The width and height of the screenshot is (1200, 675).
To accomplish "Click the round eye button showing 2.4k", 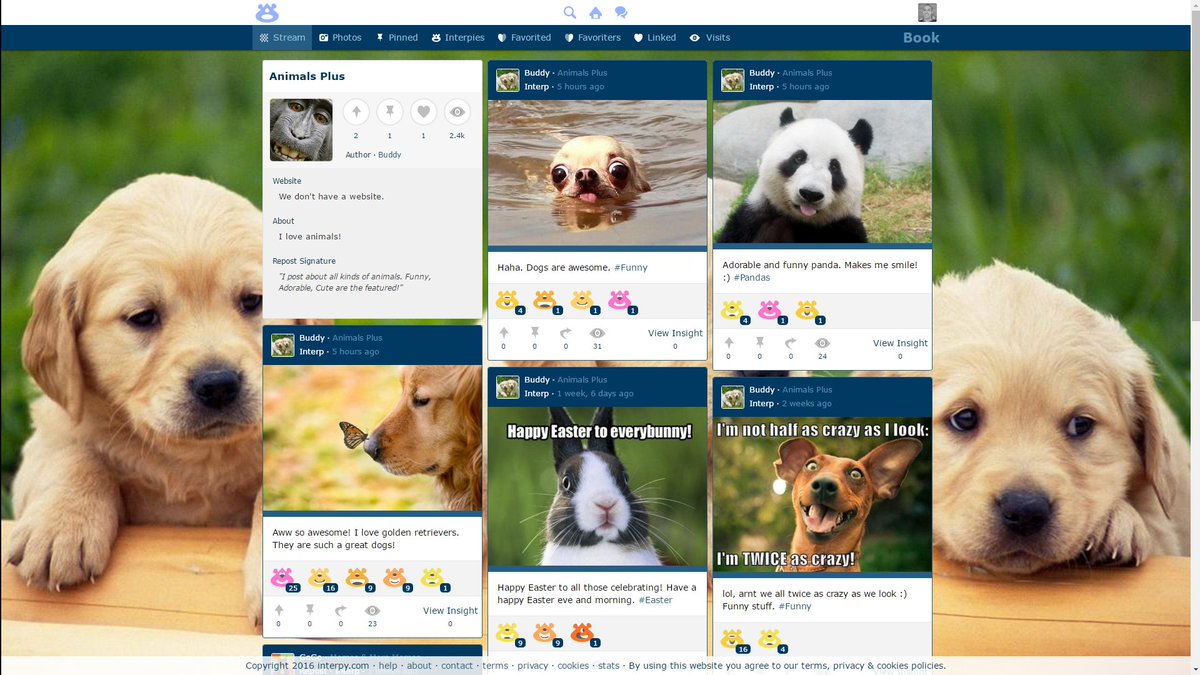I will click(x=457, y=112).
